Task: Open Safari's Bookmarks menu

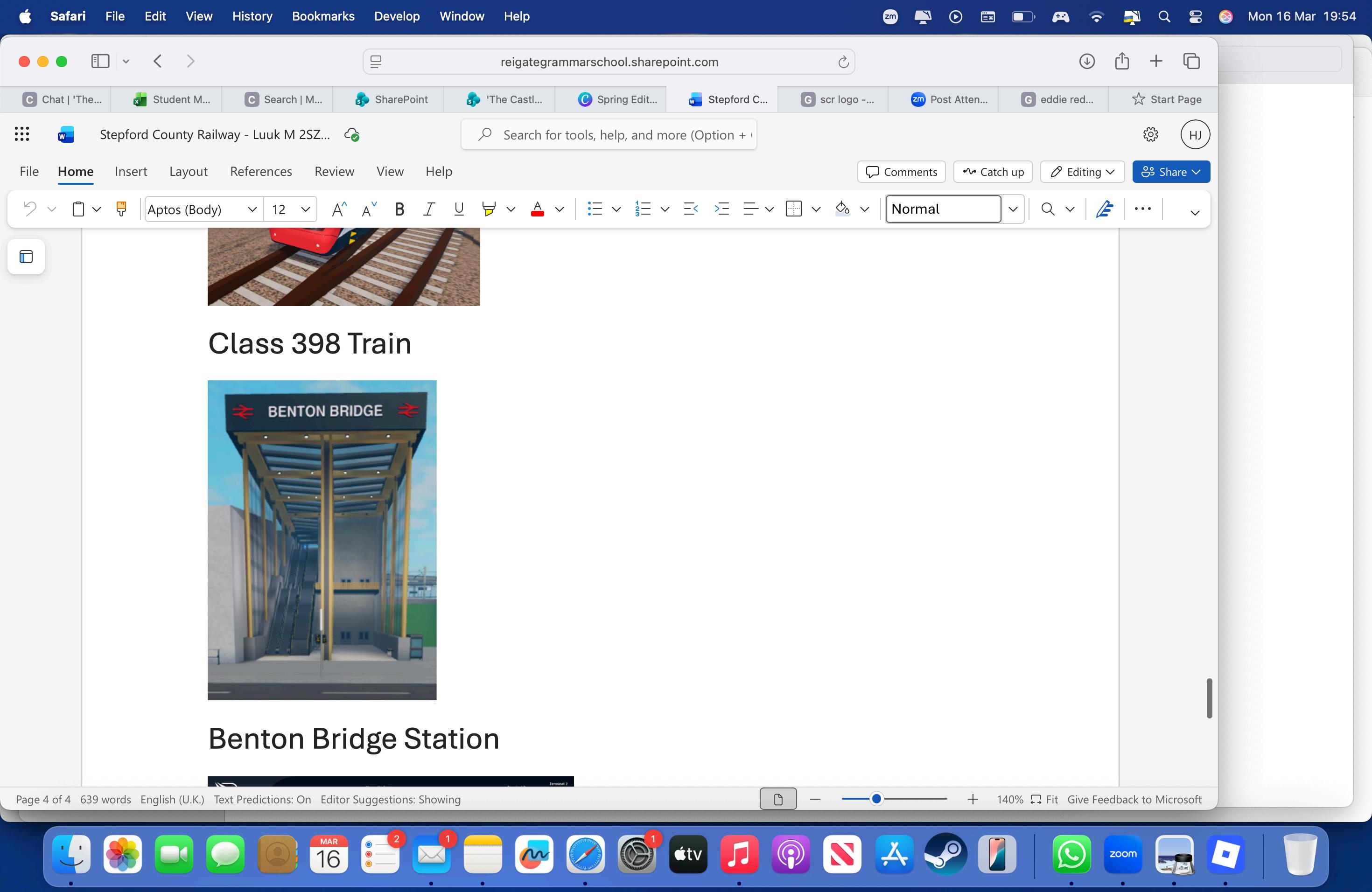Action: pyautogui.click(x=323, y=16)
